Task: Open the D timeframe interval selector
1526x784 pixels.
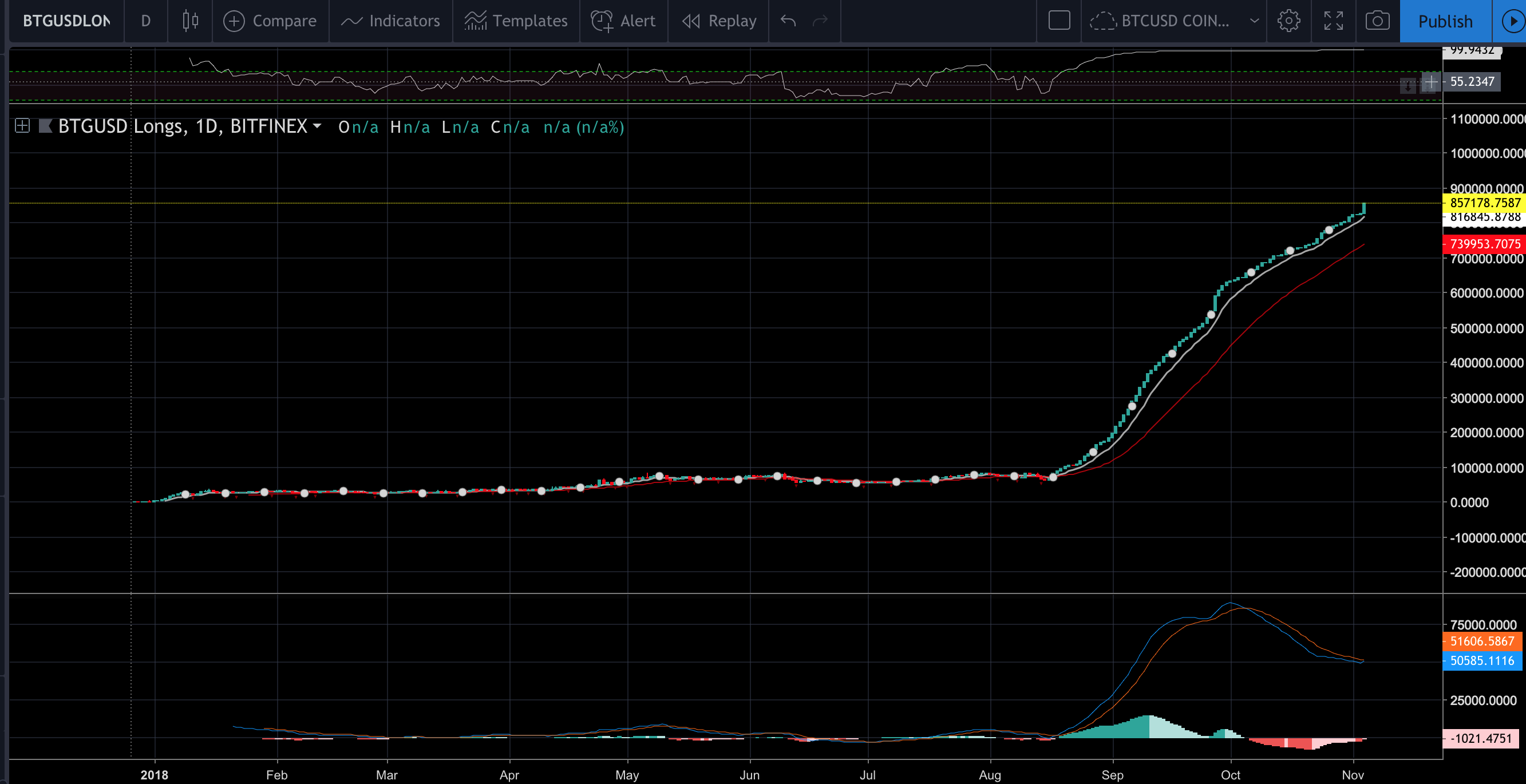Action: point(146,21)
